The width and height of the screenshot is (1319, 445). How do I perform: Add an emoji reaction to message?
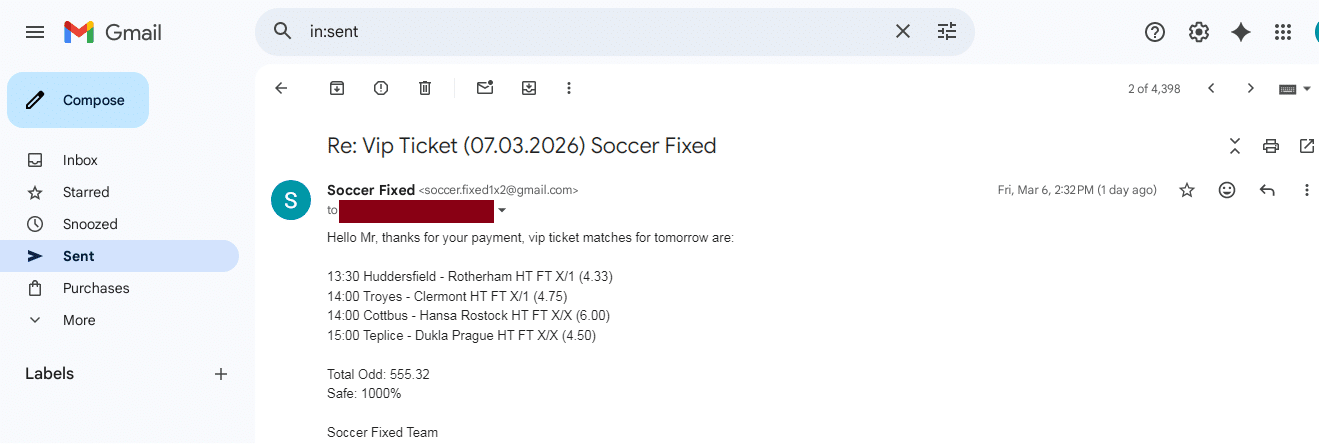point(1227,190)
